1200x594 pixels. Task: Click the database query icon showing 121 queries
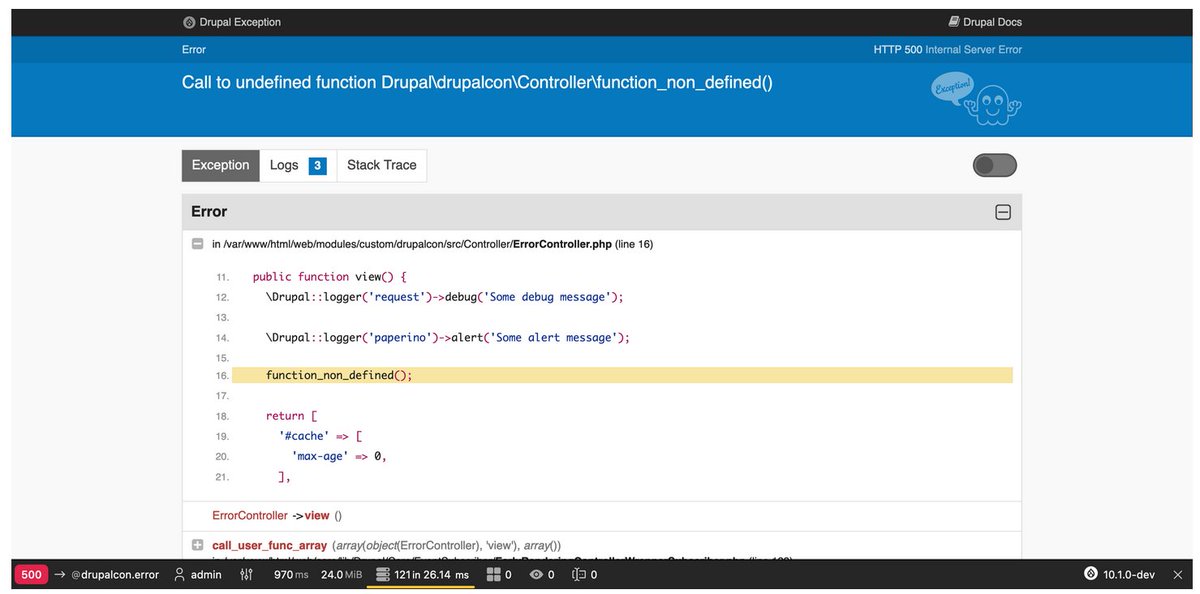tap(381, 574)
